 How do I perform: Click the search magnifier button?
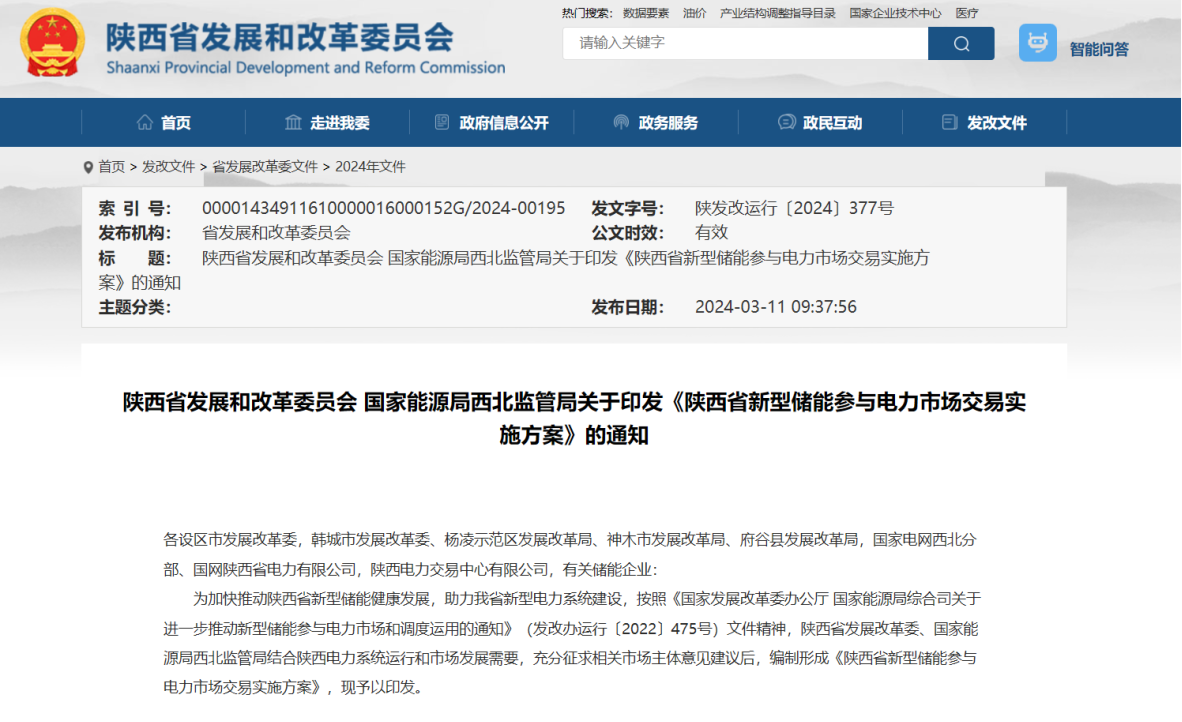(961, 44)
